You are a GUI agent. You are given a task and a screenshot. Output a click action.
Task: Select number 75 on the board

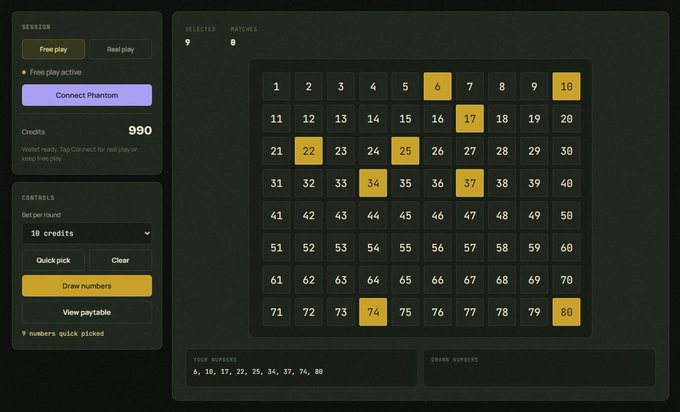(x=405, y=312)
